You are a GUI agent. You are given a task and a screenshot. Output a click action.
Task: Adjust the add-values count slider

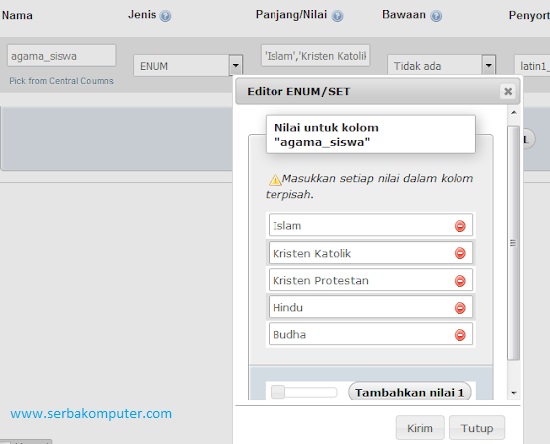click(x=304, y=392)
